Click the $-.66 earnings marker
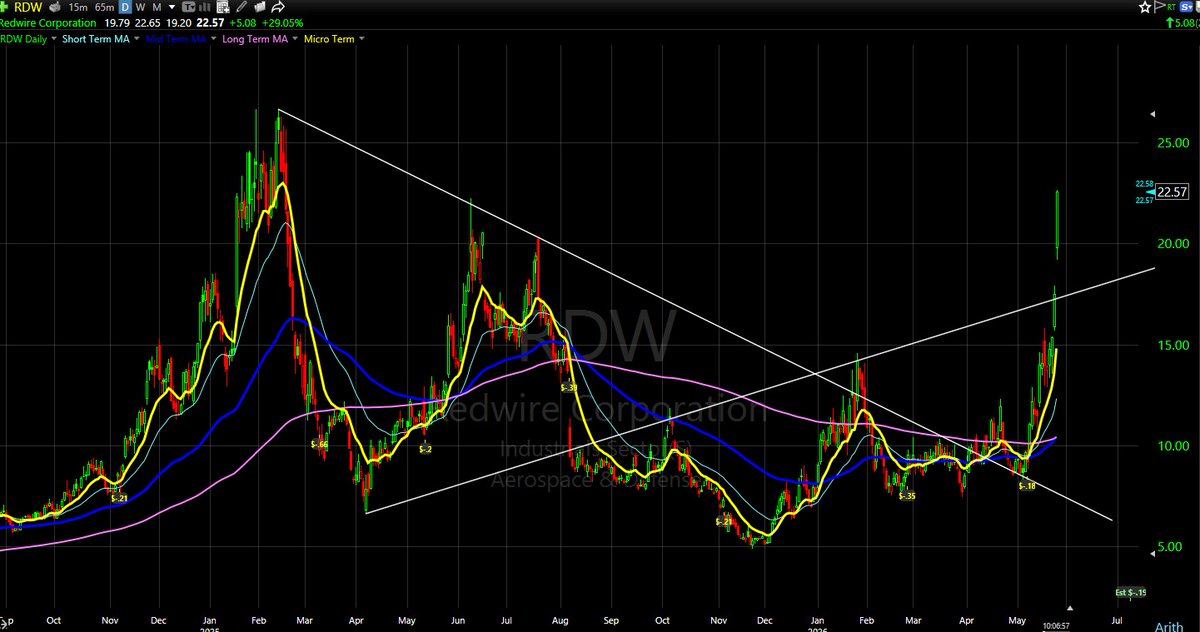The height and width of the screenshot is (632, 1200). tap(320, 443)
